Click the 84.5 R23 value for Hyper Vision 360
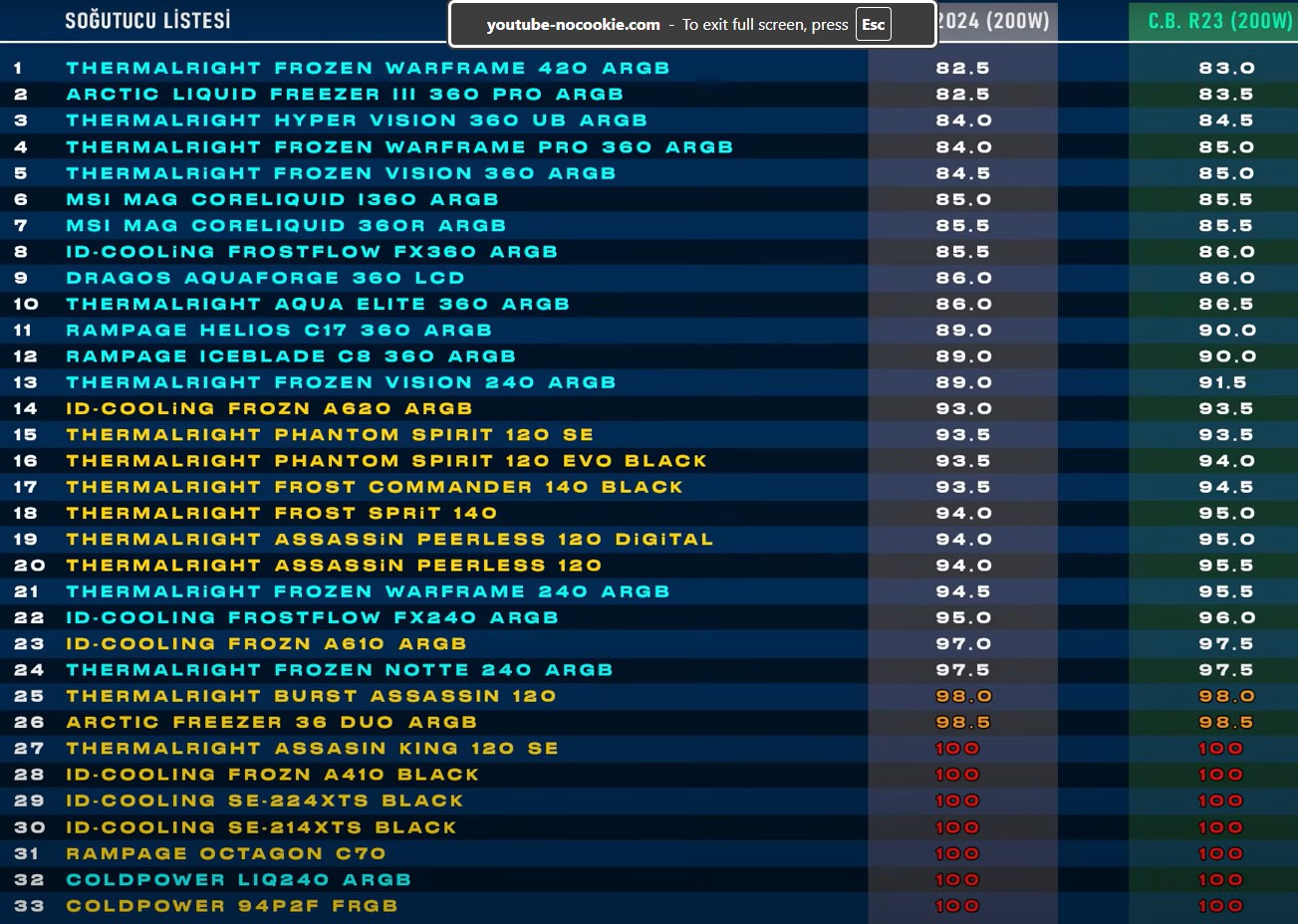 tap(1226, 120)
